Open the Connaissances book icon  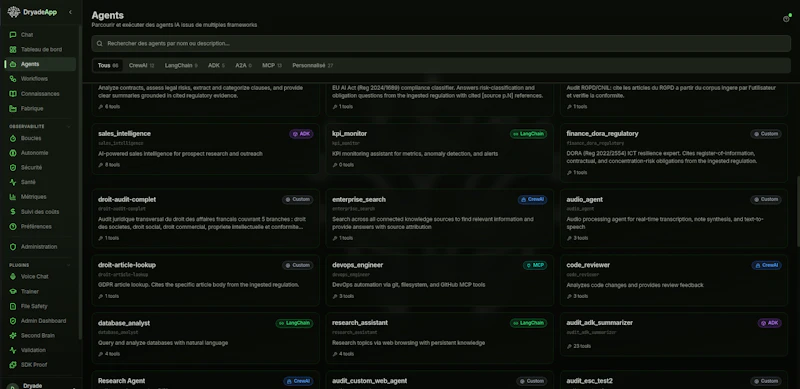pyautogui.click(x=13, y=94)
